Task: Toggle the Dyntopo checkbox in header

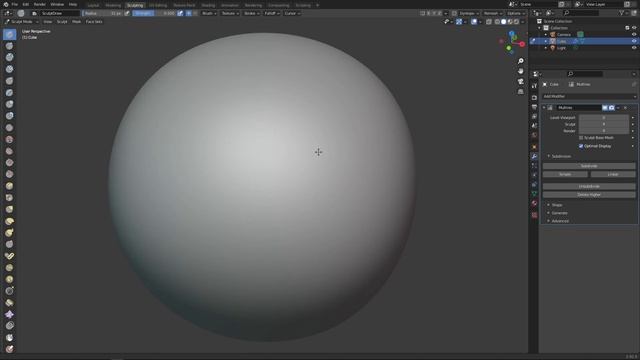Action: [x=454, y=13]
